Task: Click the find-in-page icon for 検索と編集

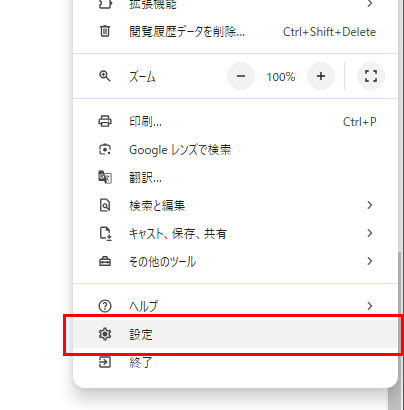Action: click(x=105, y=205)
